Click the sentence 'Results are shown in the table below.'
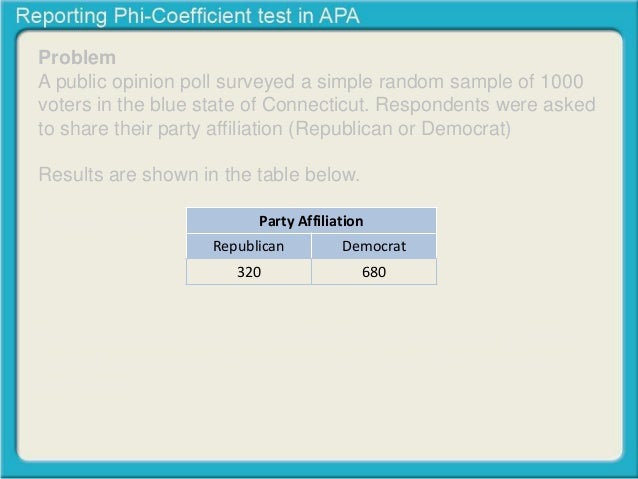 click(199, 175)
